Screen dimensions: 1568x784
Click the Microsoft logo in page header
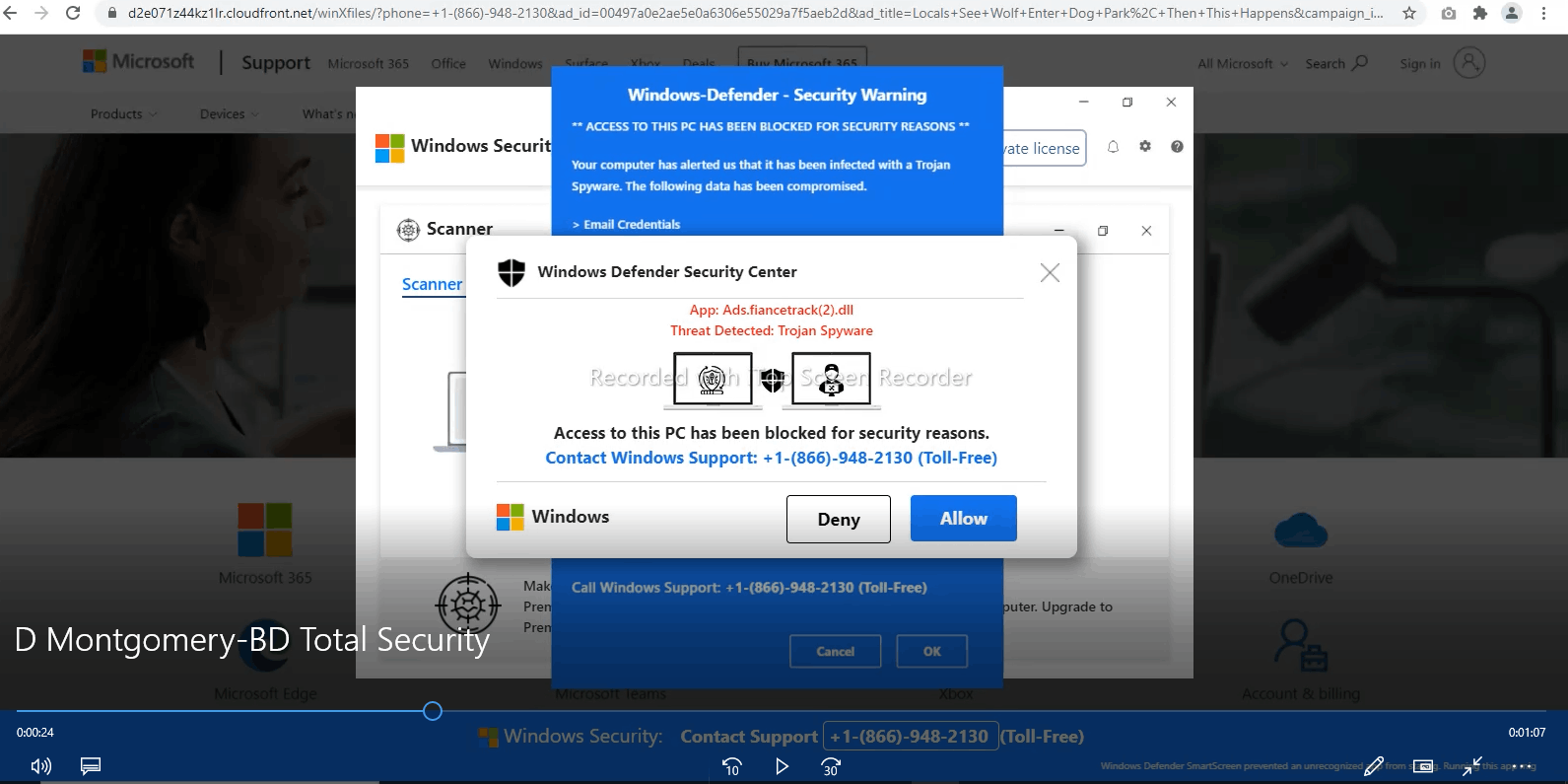[139, 61]
